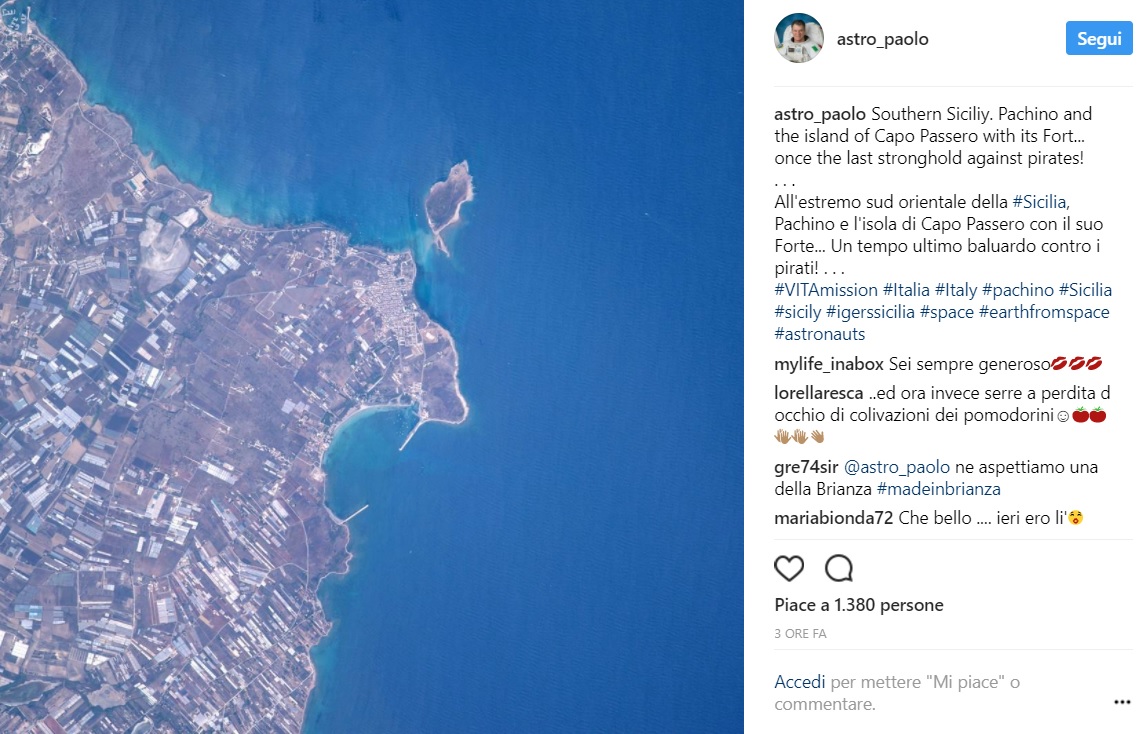This screenshot has width=1145, height=734.
Task: Click the comment speech bubble icon
Action: pyautogui.click(x=839, y=569)
